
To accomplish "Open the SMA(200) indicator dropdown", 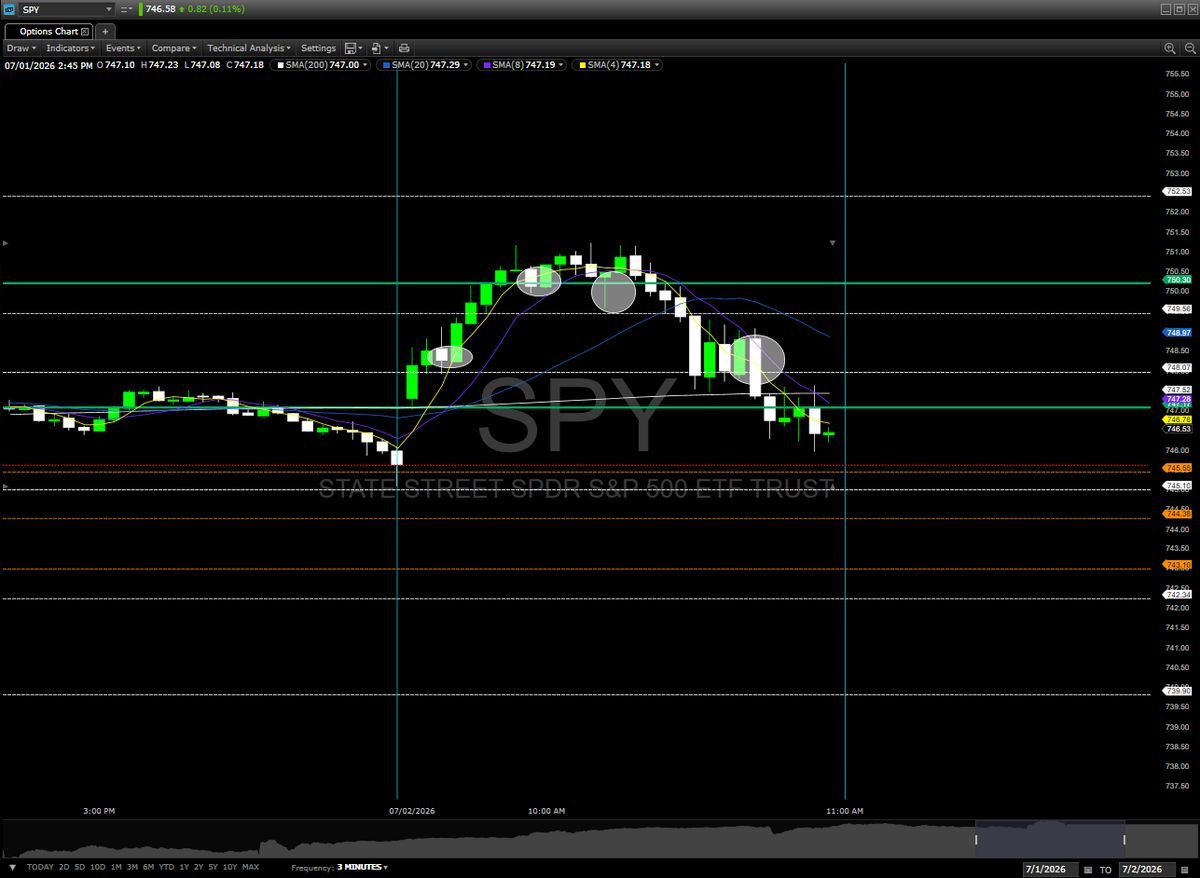I will tap(366, 65).
